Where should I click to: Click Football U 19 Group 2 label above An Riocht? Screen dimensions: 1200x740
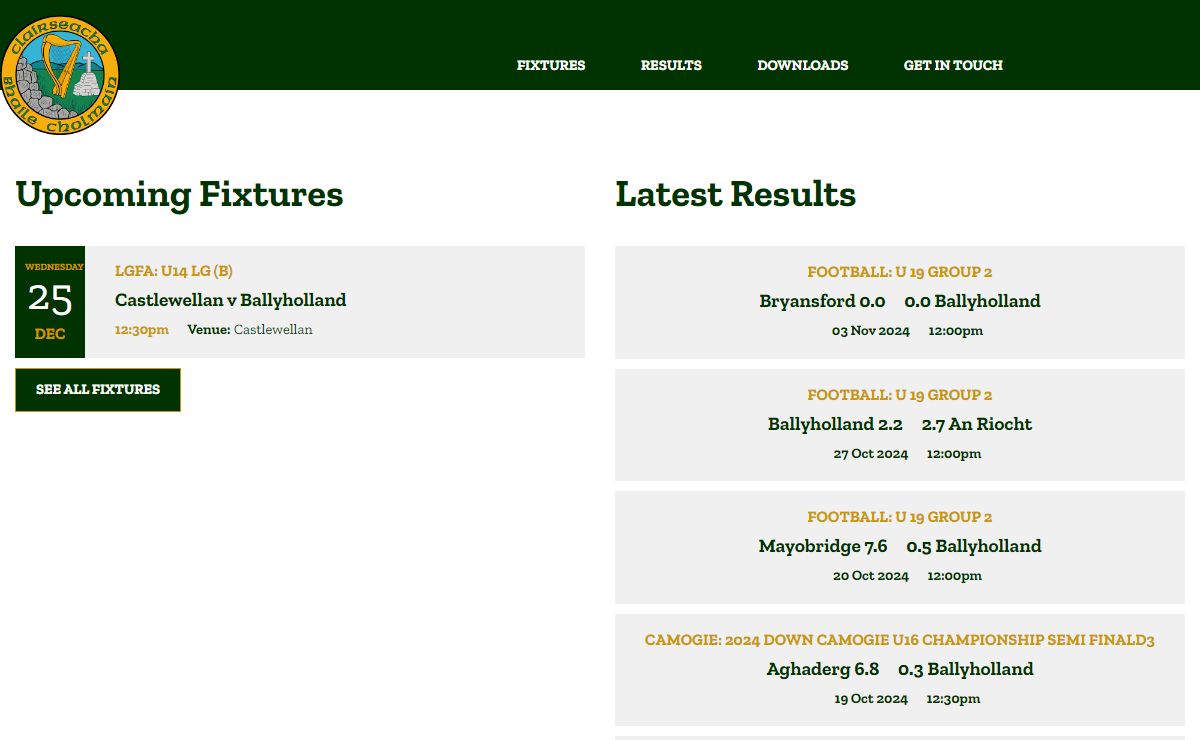(x=900, y=395)
